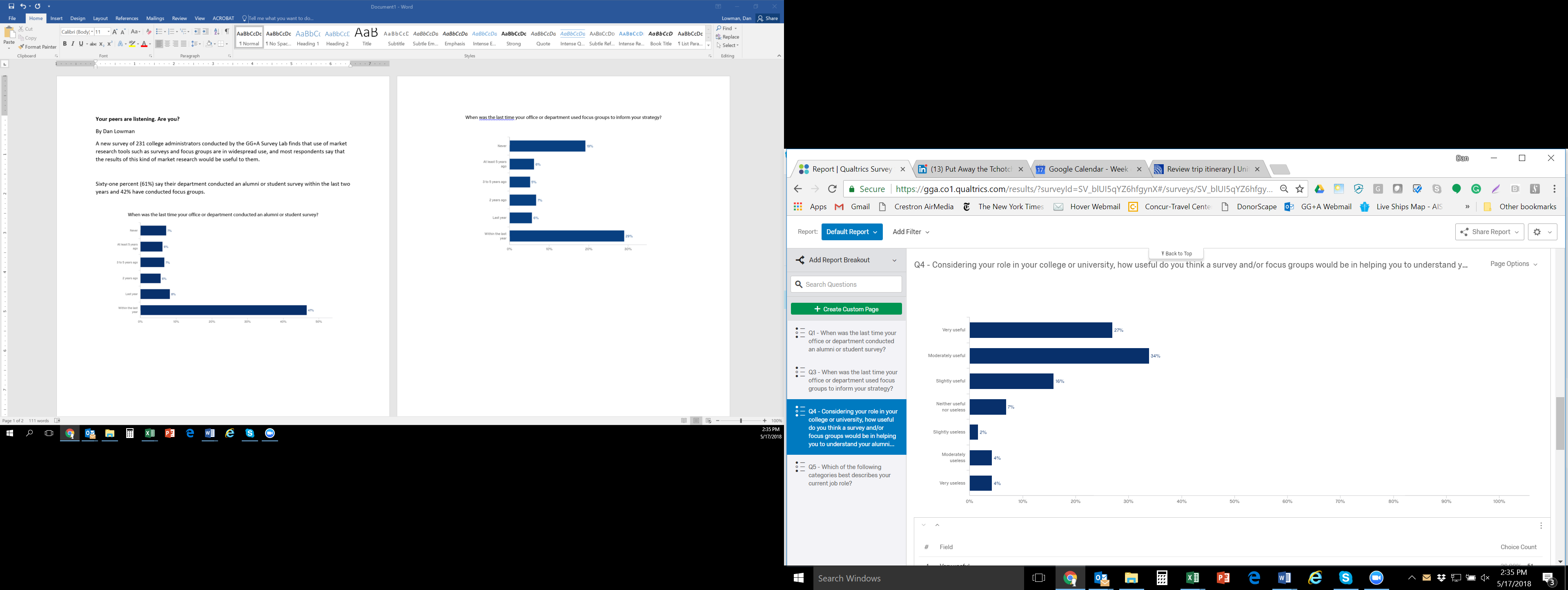Select center text alignment

167,44
